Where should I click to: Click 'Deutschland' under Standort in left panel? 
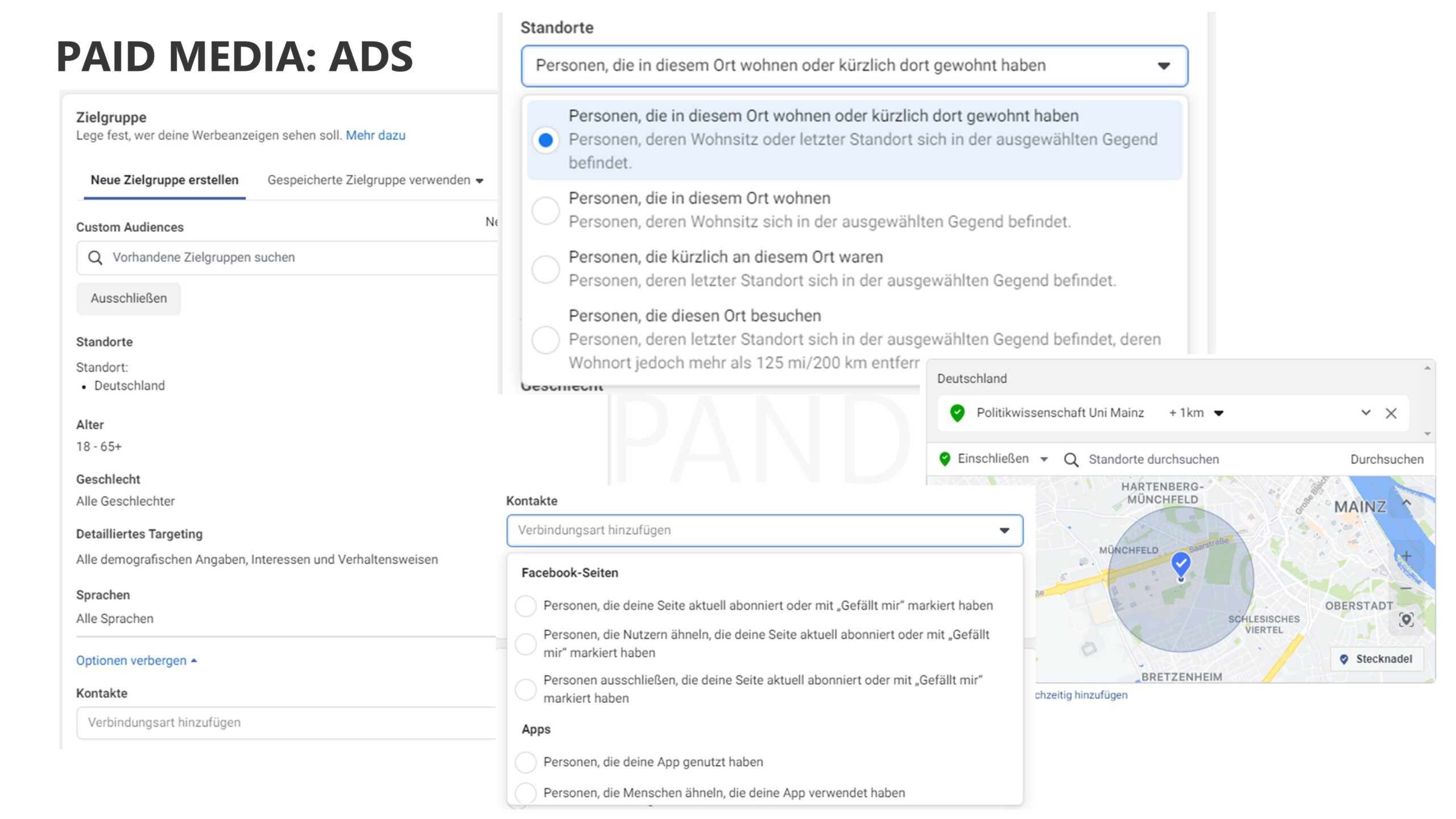click(x=129, y=386)
